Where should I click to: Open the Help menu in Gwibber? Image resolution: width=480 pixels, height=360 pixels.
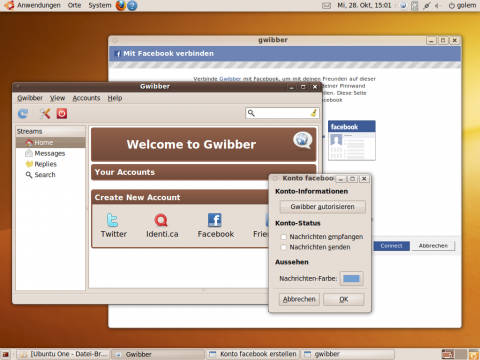point(115,98)
